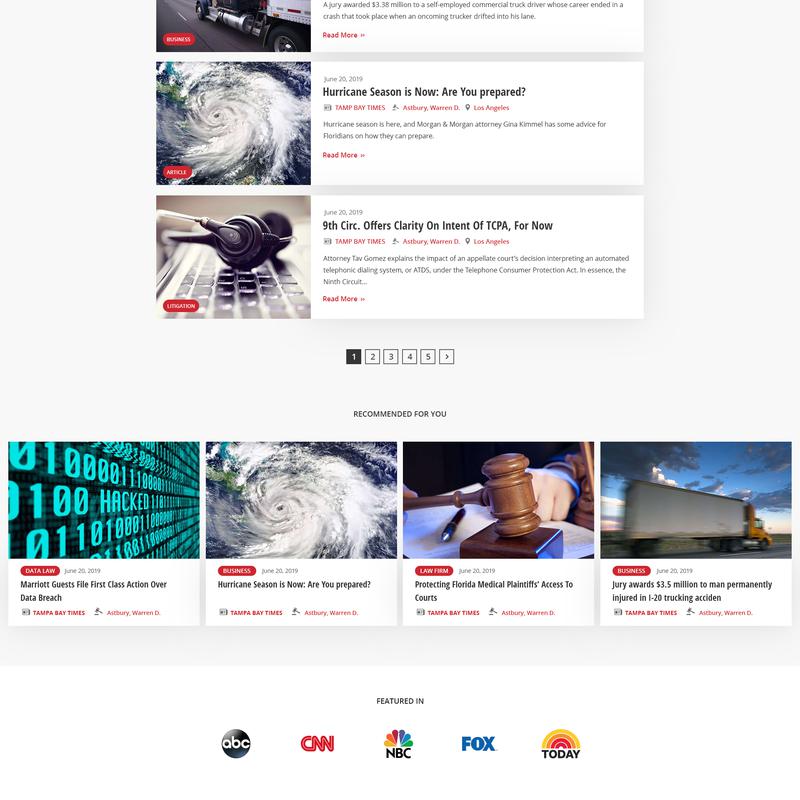
Task: Click the FOX logo in the Featured In section
Action: click(x=478, y=744)
